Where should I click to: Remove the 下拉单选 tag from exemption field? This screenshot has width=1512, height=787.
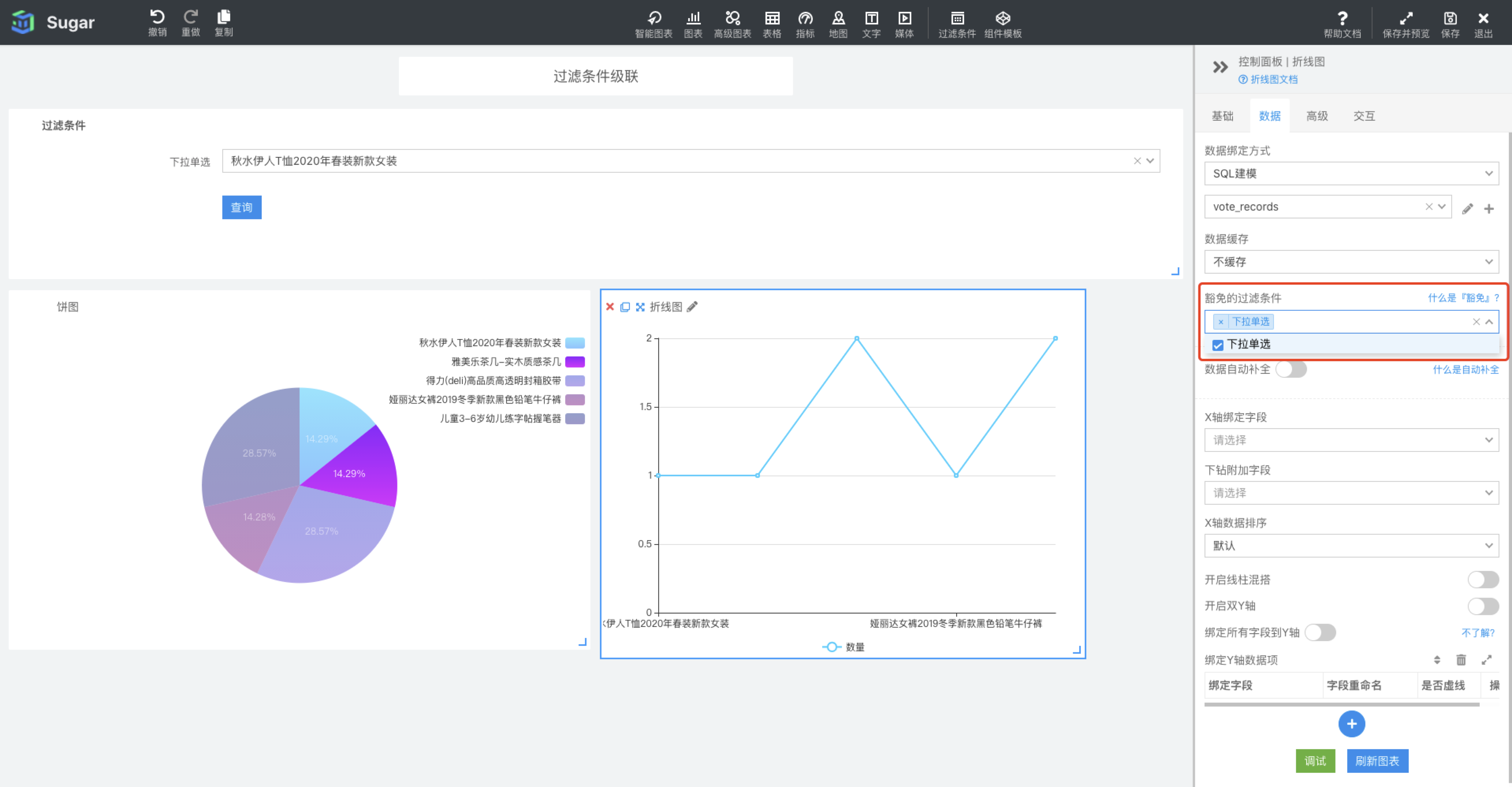click(1221, 322)
